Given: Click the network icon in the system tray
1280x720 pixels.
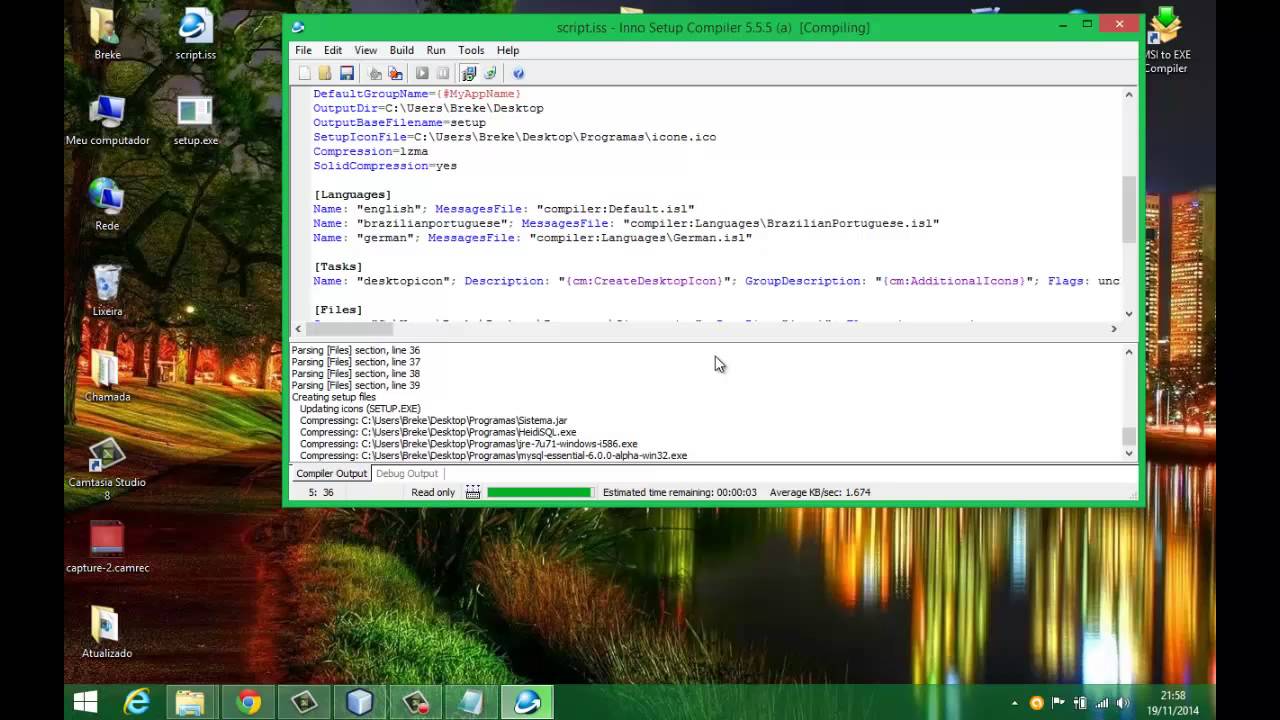Looking at the screenshot, I should 1100,703.
